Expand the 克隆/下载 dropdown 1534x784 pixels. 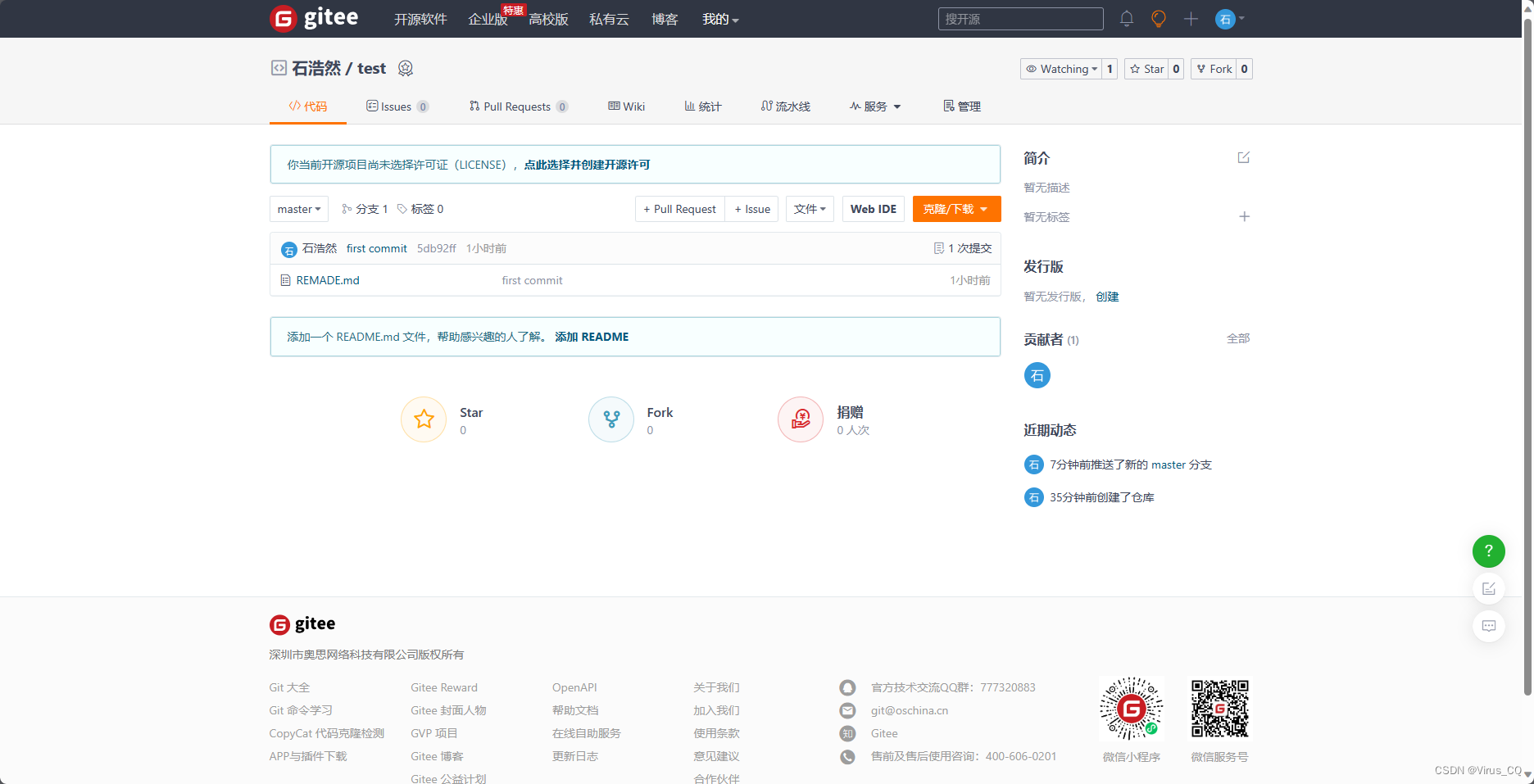[955, 209]
